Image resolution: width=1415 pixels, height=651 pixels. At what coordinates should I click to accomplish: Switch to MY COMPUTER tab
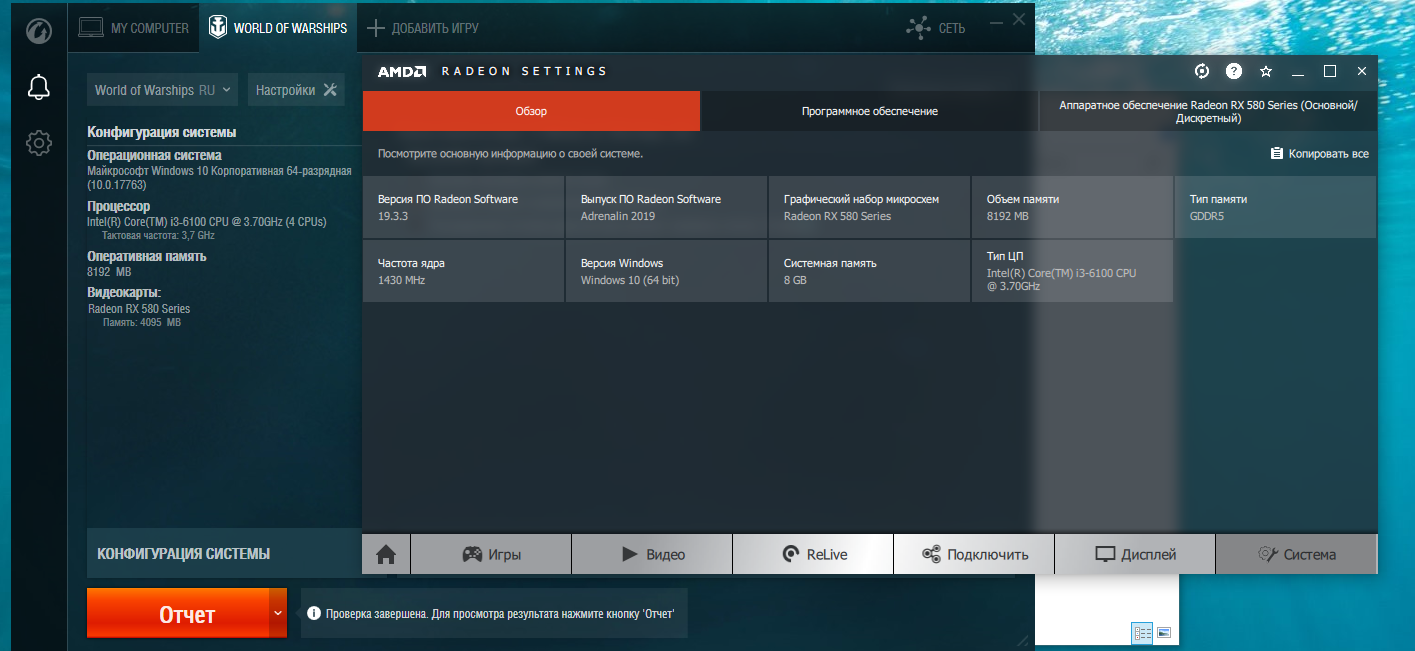(x=133, y=28)
